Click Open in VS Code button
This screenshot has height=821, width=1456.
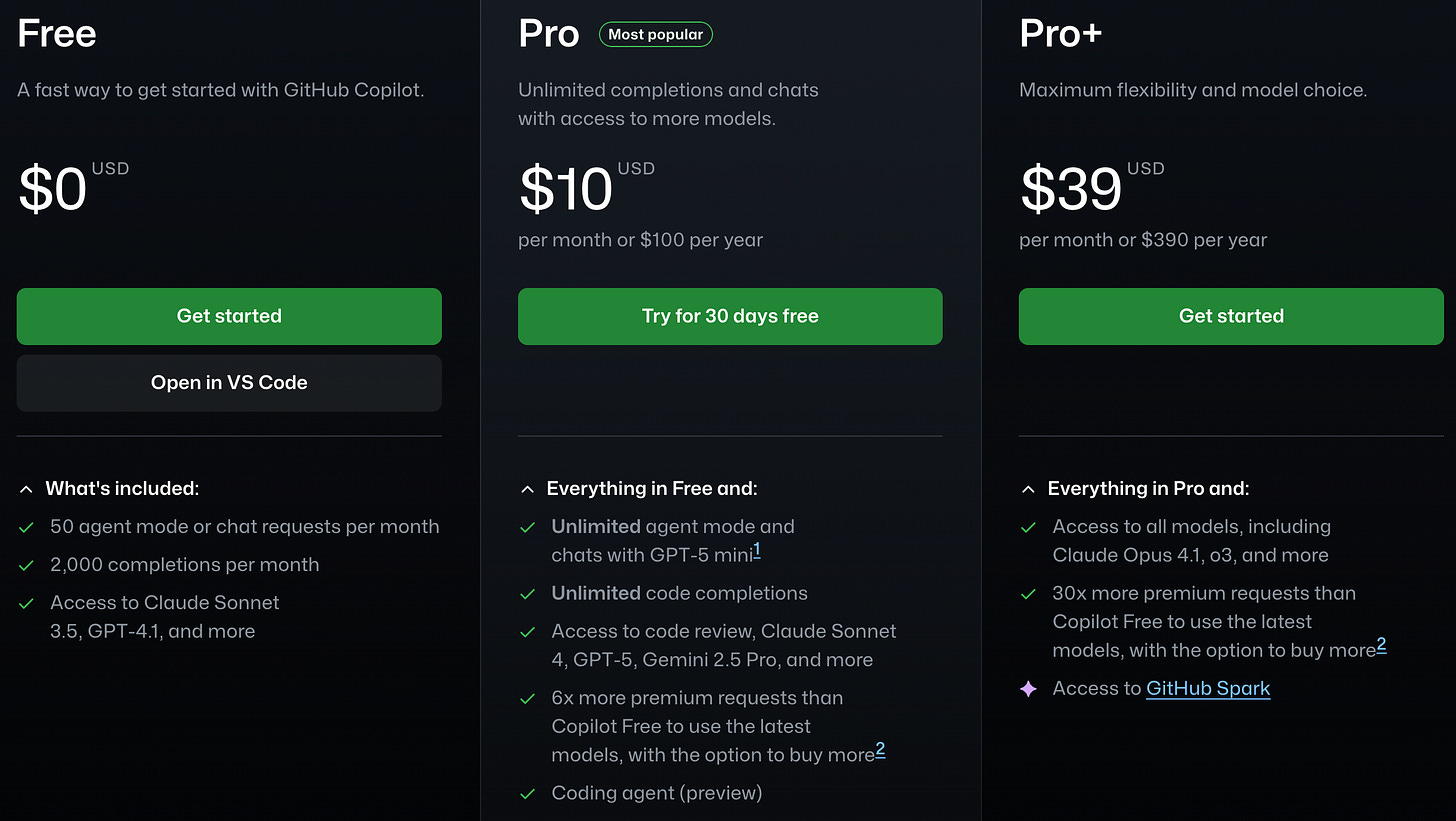pyautogui.click(x=229, y=383)
